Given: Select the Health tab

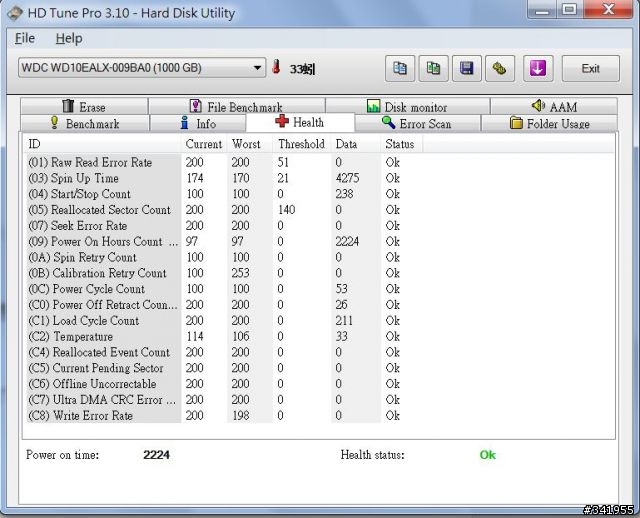Looking at the screenshot, I should [300, 122].
